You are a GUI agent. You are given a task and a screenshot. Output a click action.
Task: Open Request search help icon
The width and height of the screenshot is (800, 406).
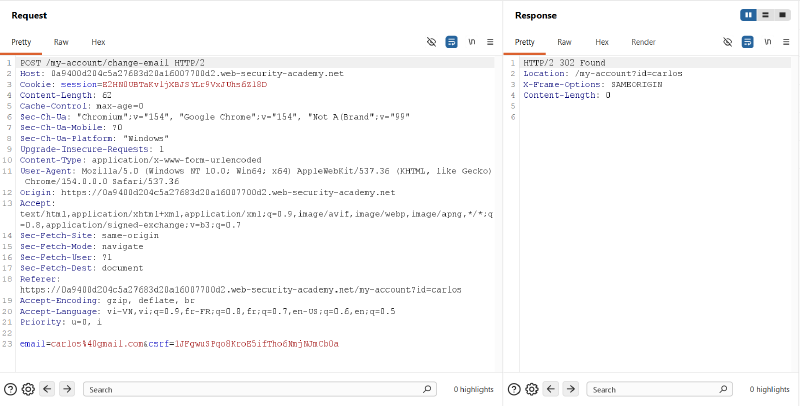point(10,389)
